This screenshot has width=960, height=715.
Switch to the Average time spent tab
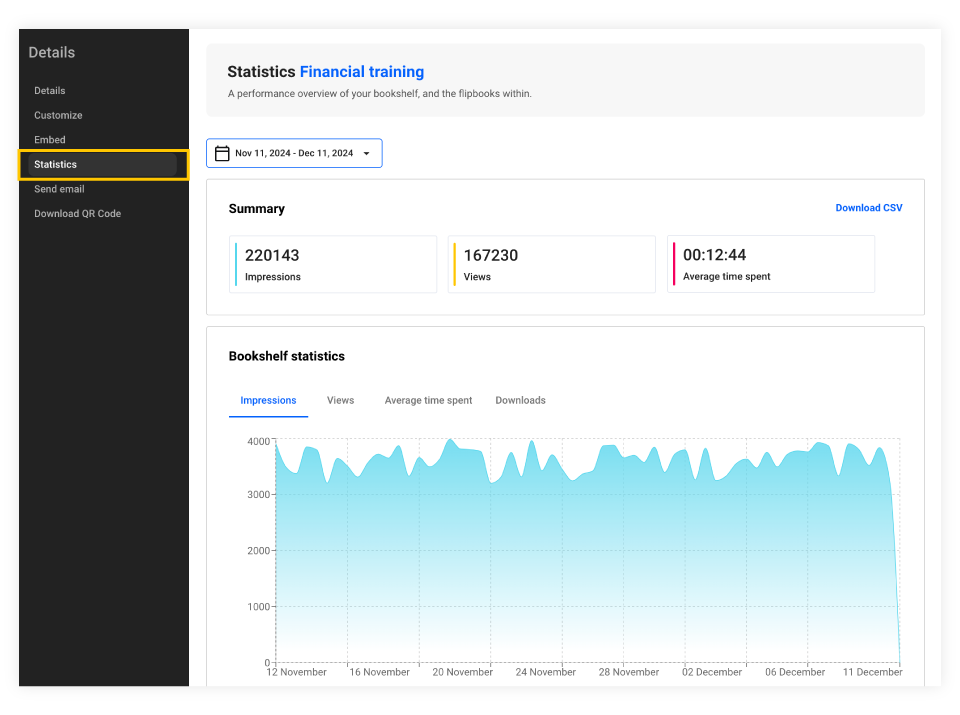coord(428,400)
